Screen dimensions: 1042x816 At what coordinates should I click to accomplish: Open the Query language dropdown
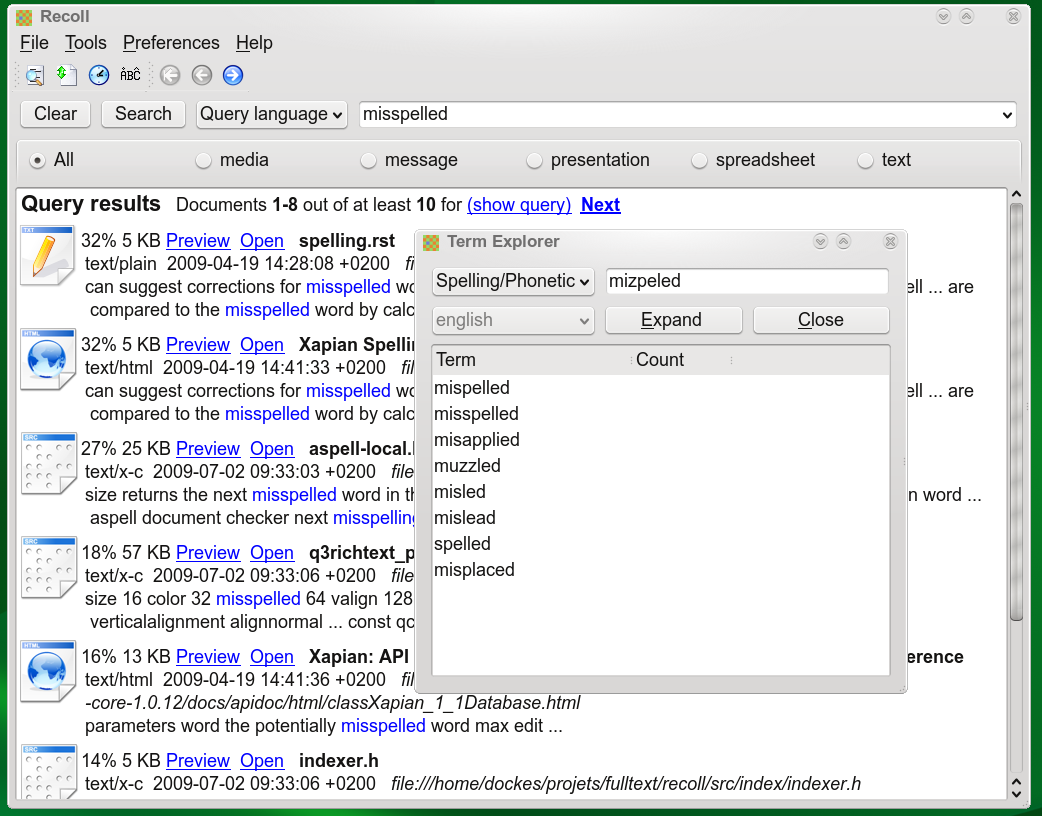pyautogui.click(x=271, y=114)
